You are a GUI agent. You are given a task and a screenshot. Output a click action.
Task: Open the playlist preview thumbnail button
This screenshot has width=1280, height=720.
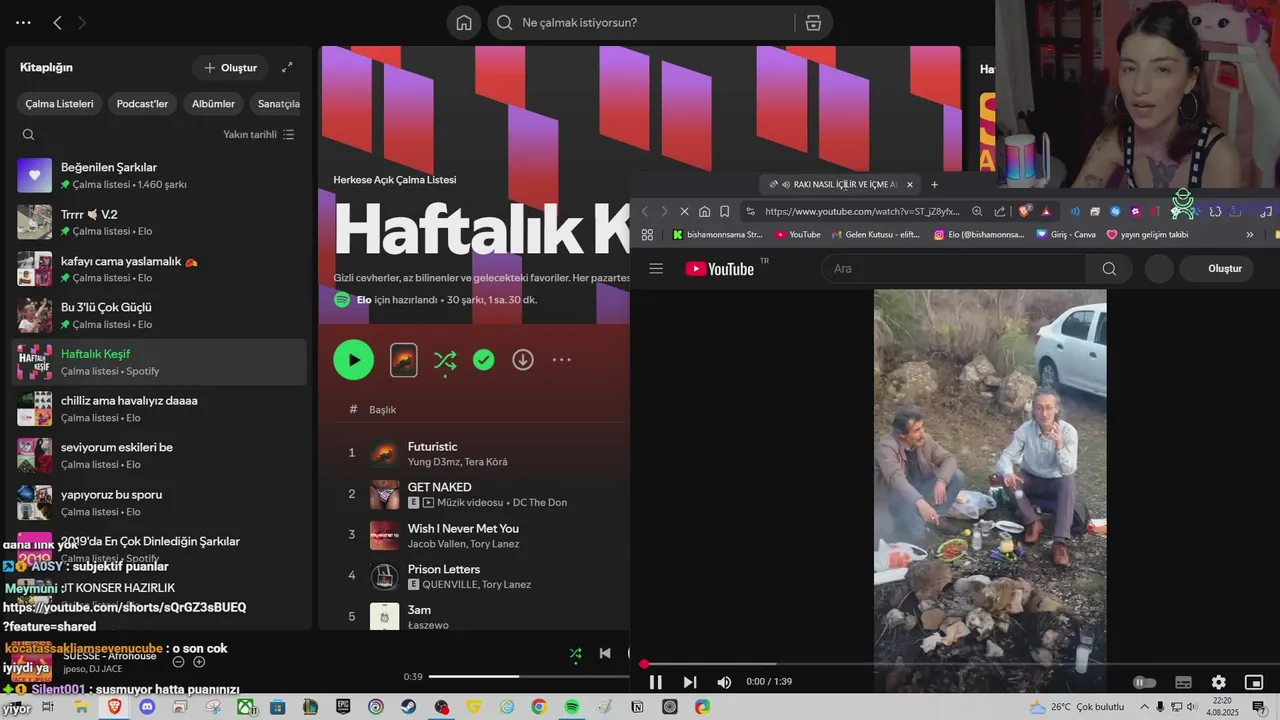pos(403,360)
